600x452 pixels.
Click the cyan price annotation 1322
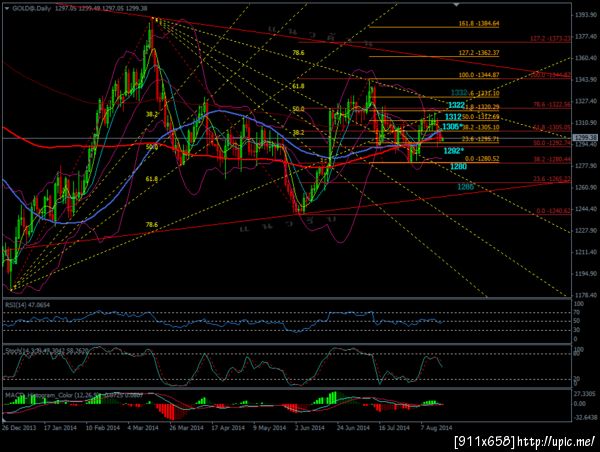click(457, 105)
